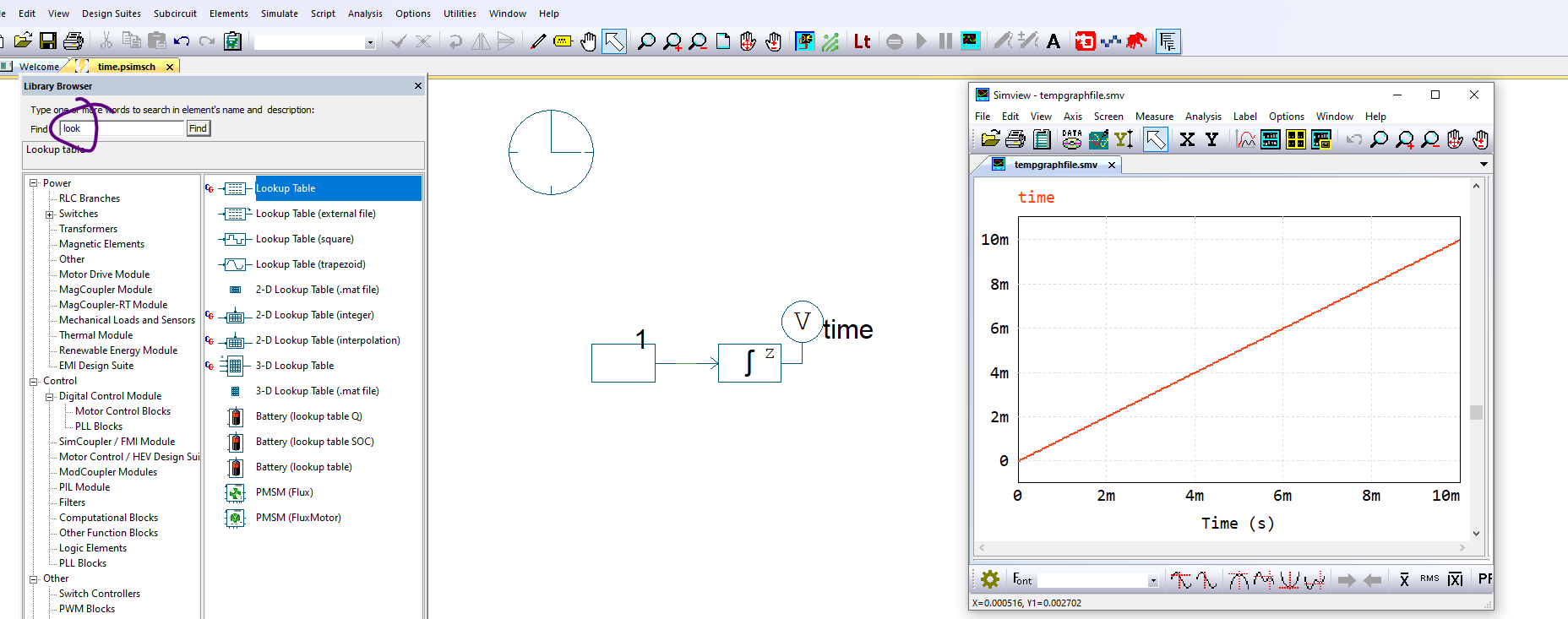
Task: Click the Find button in Library Browser
Action: (x=198, y=128)
